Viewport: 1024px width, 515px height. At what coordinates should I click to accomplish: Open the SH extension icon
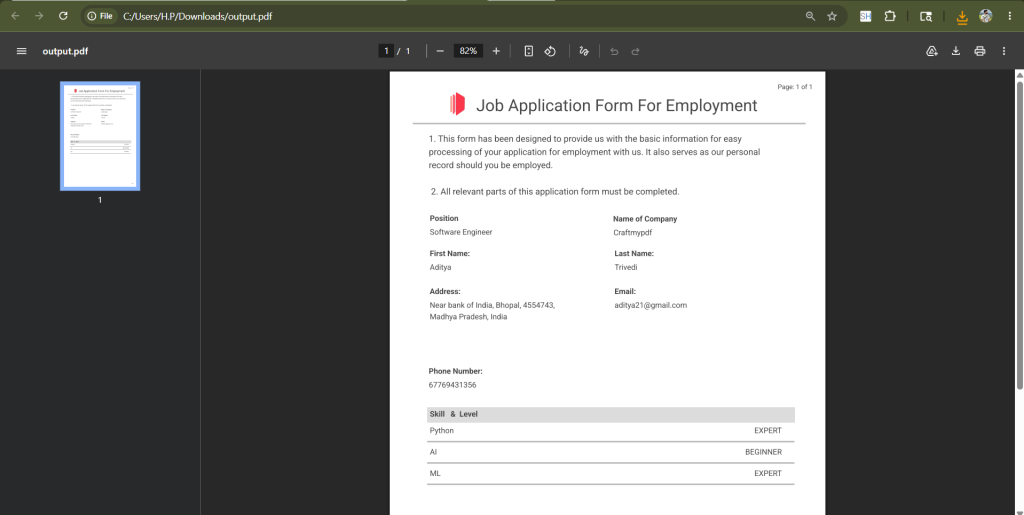pyautogui.click(x=865, y=16)
